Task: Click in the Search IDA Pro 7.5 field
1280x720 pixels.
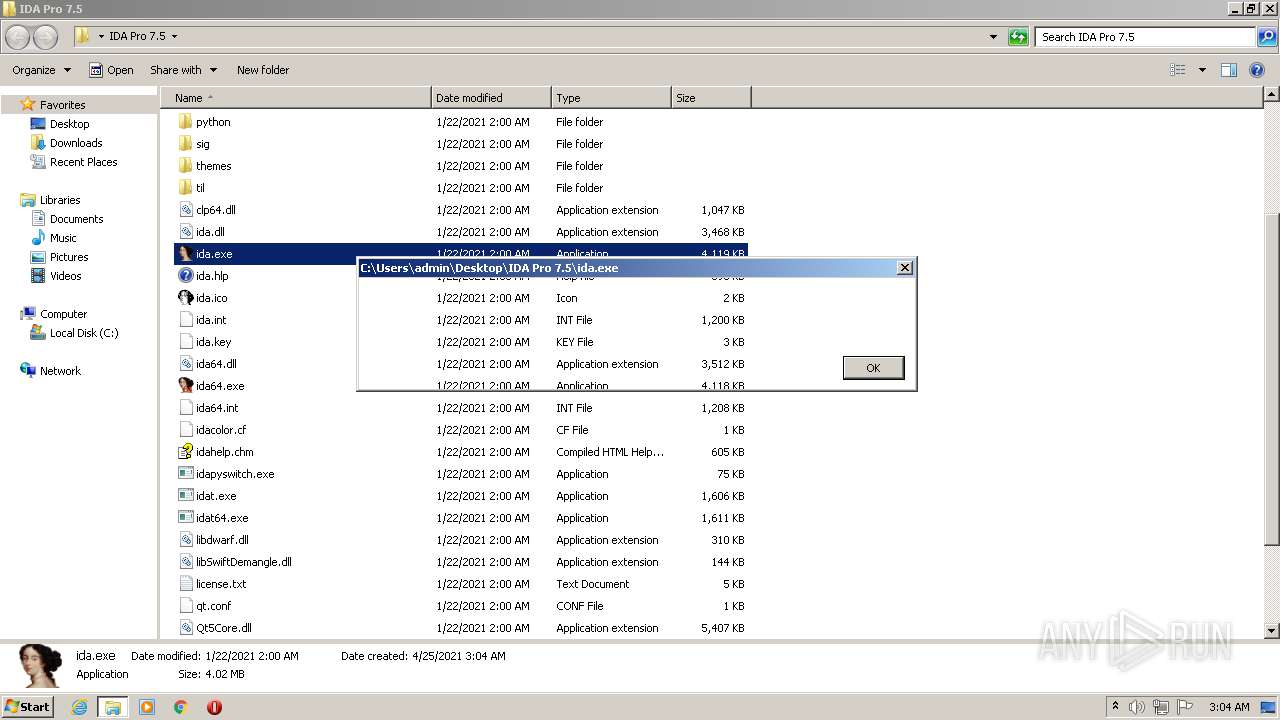Action: (1145, 37)
